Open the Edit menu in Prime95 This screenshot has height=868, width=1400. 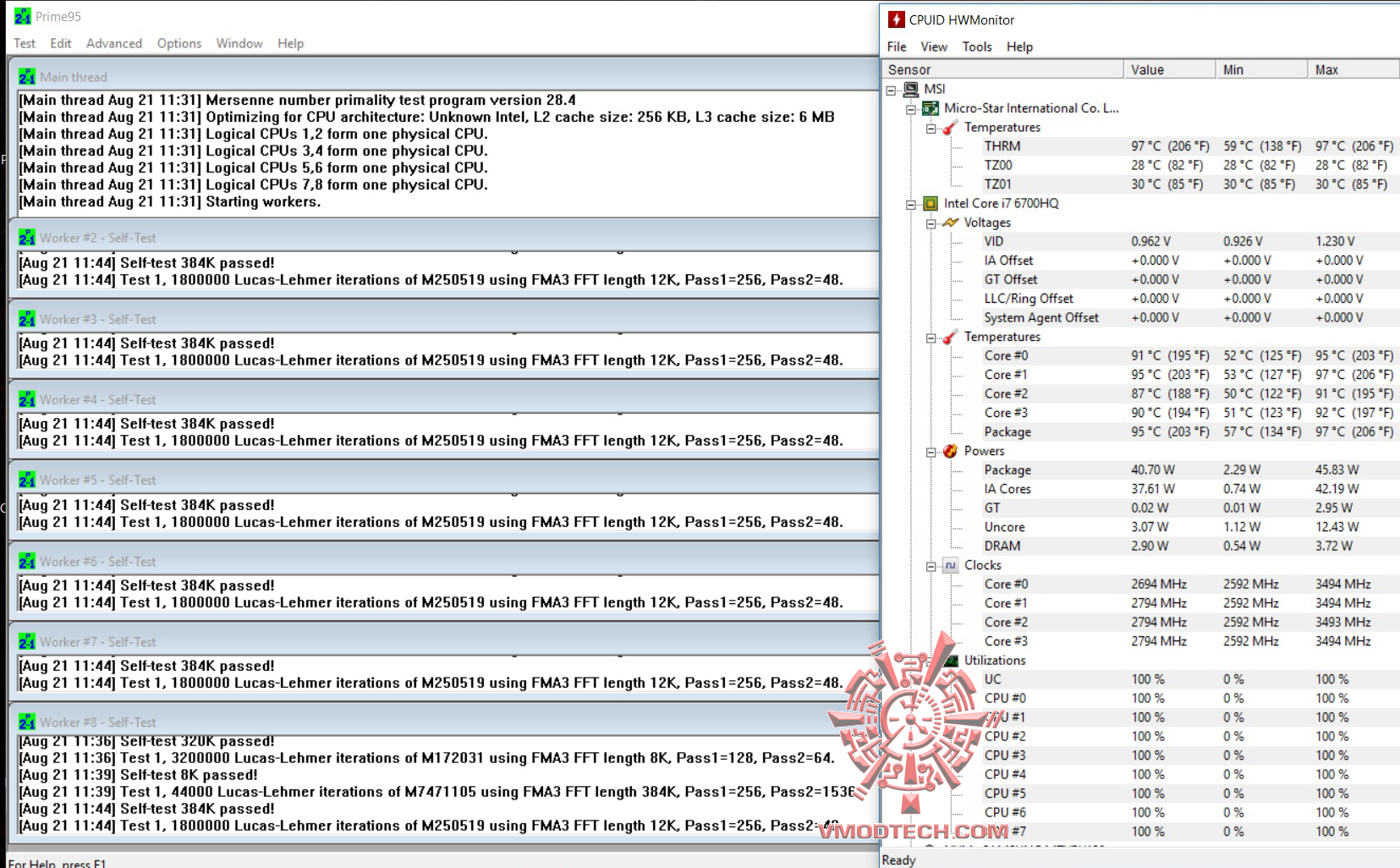(x=61, y=43)
